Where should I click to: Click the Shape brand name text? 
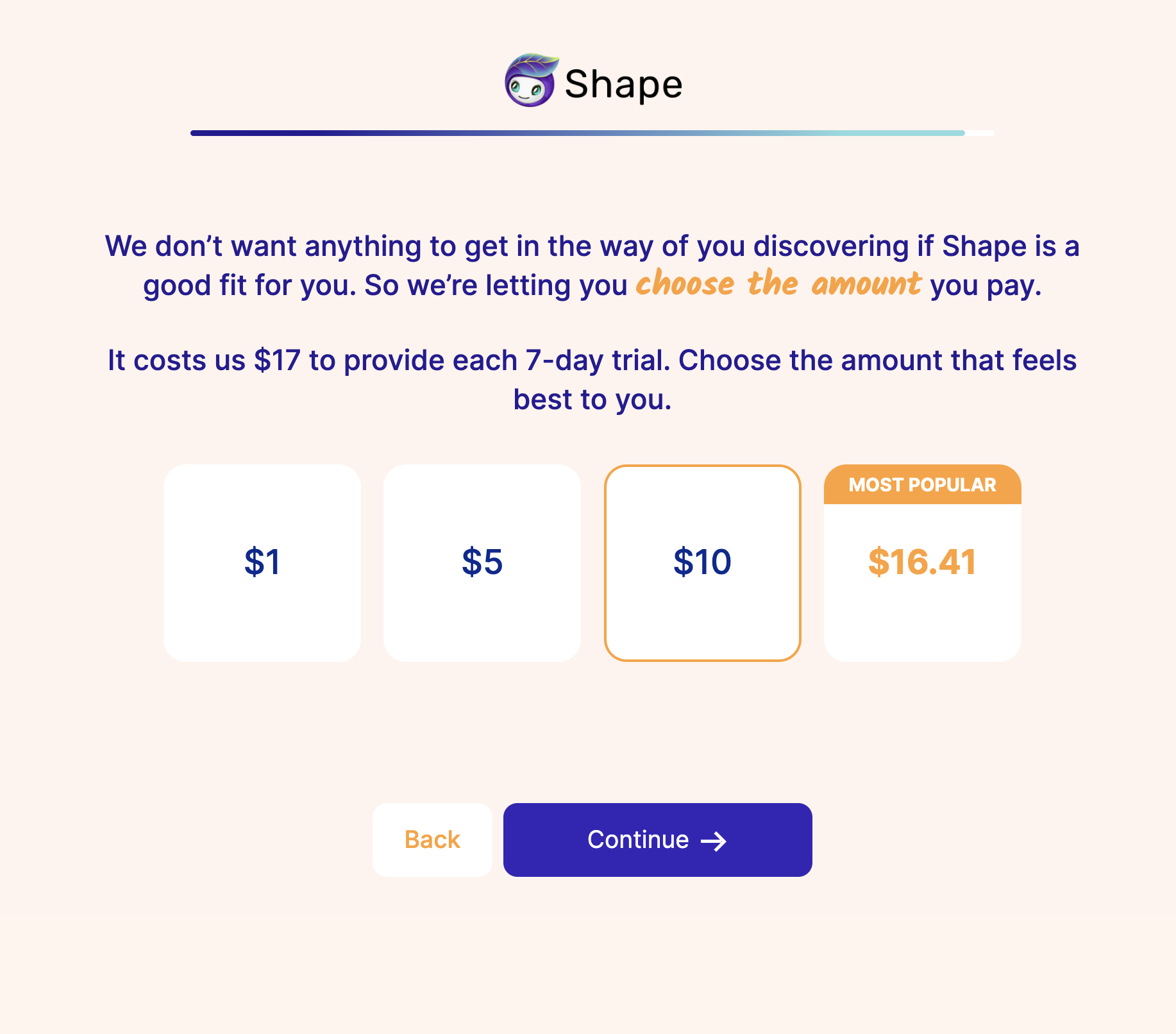(623, 84)
